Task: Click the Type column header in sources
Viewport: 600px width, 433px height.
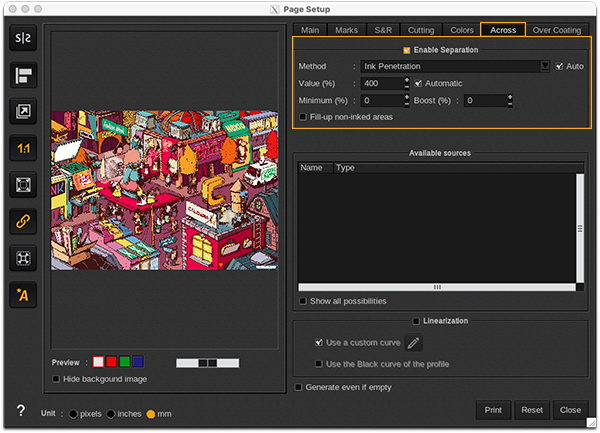Action: pos(458,168)
